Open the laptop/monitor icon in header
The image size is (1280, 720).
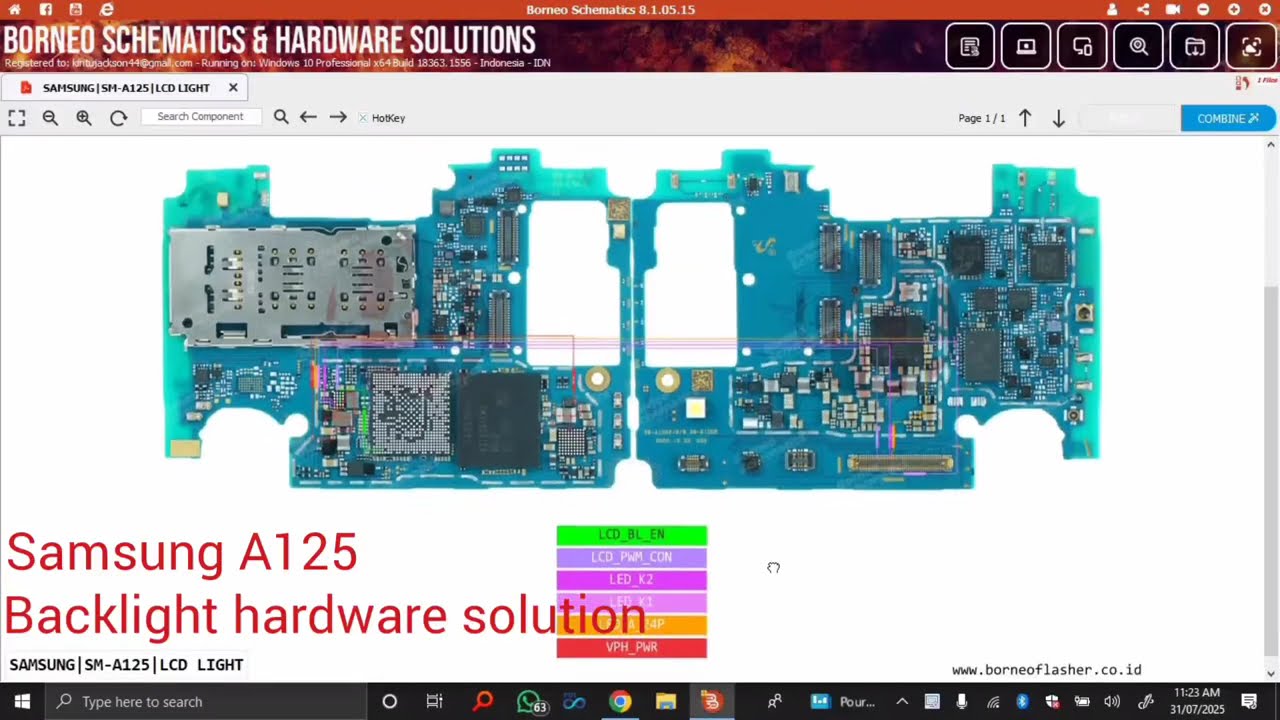[1026, 46]
